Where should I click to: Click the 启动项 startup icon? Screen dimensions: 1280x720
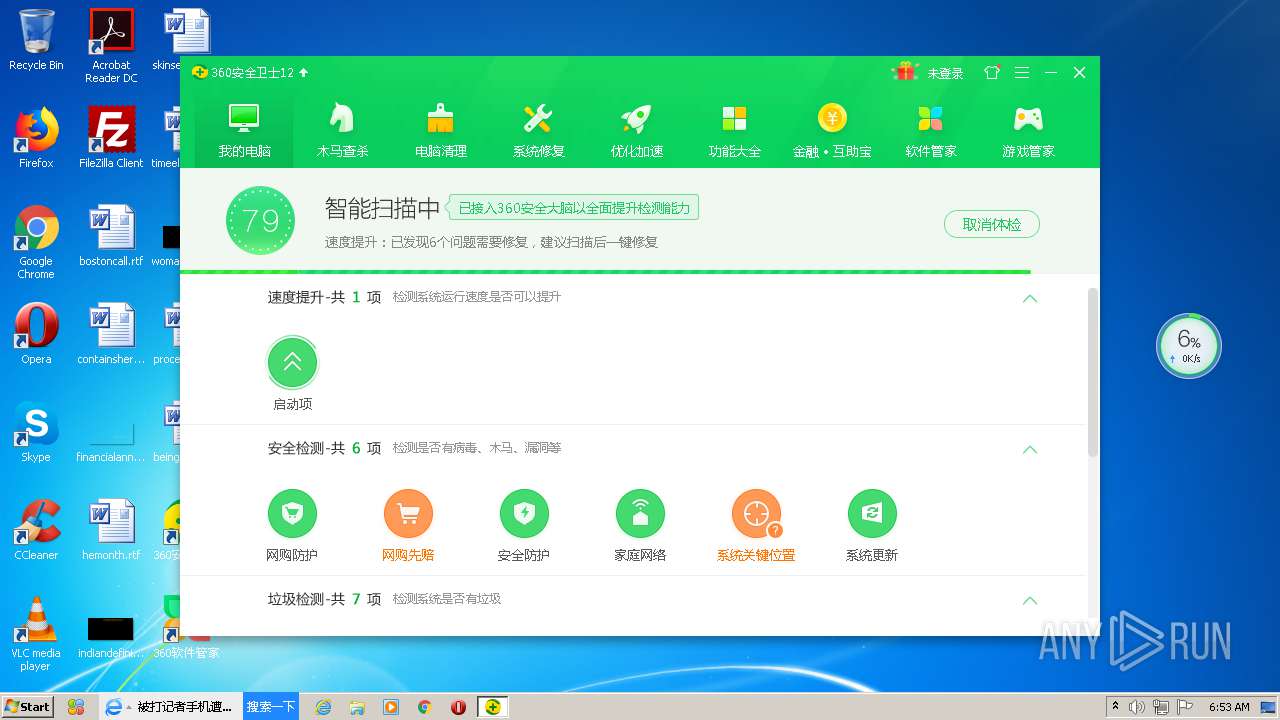[x=292, y=363]
